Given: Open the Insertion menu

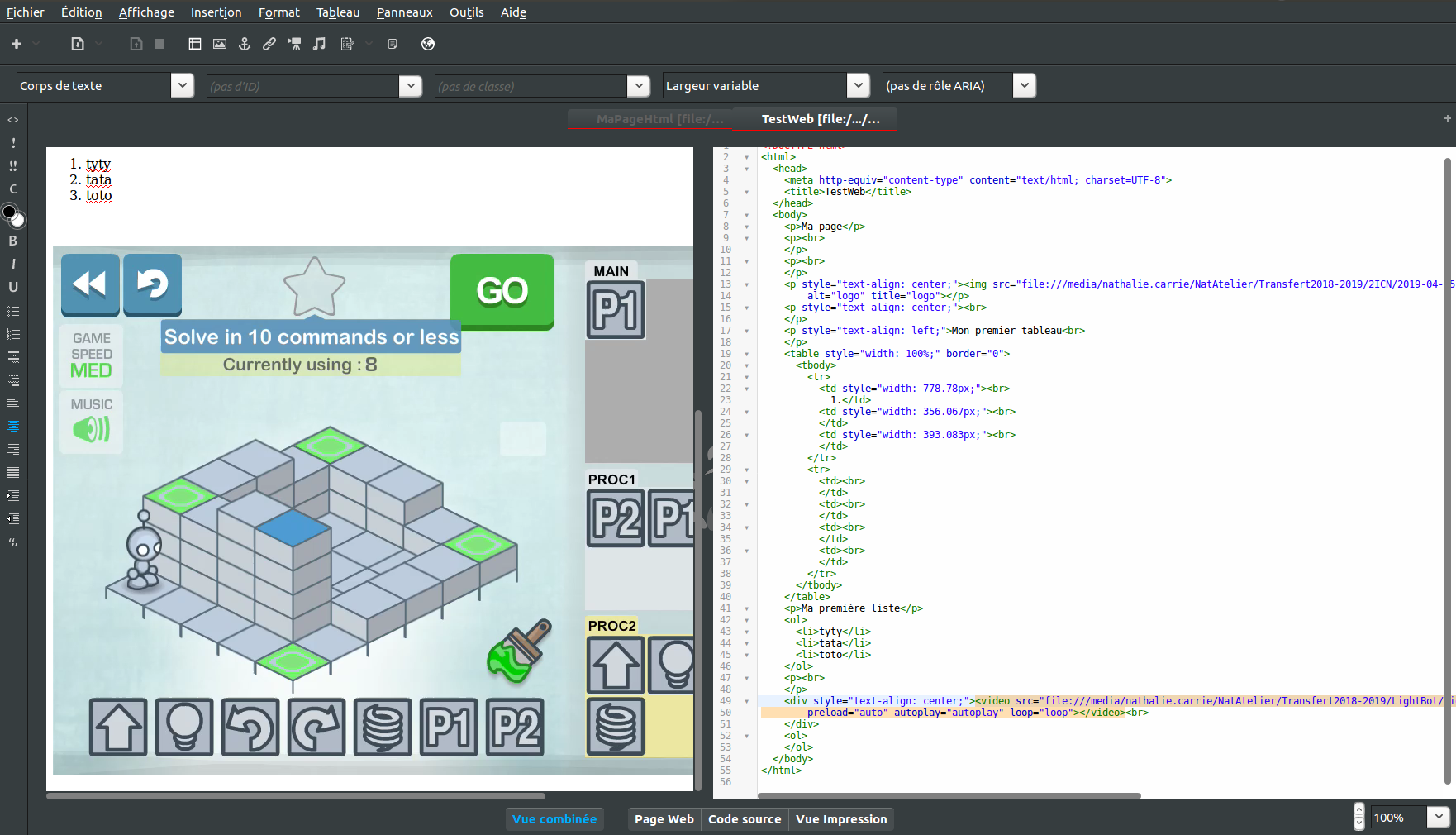Looking at the screenshot, I should click(216, 12).
